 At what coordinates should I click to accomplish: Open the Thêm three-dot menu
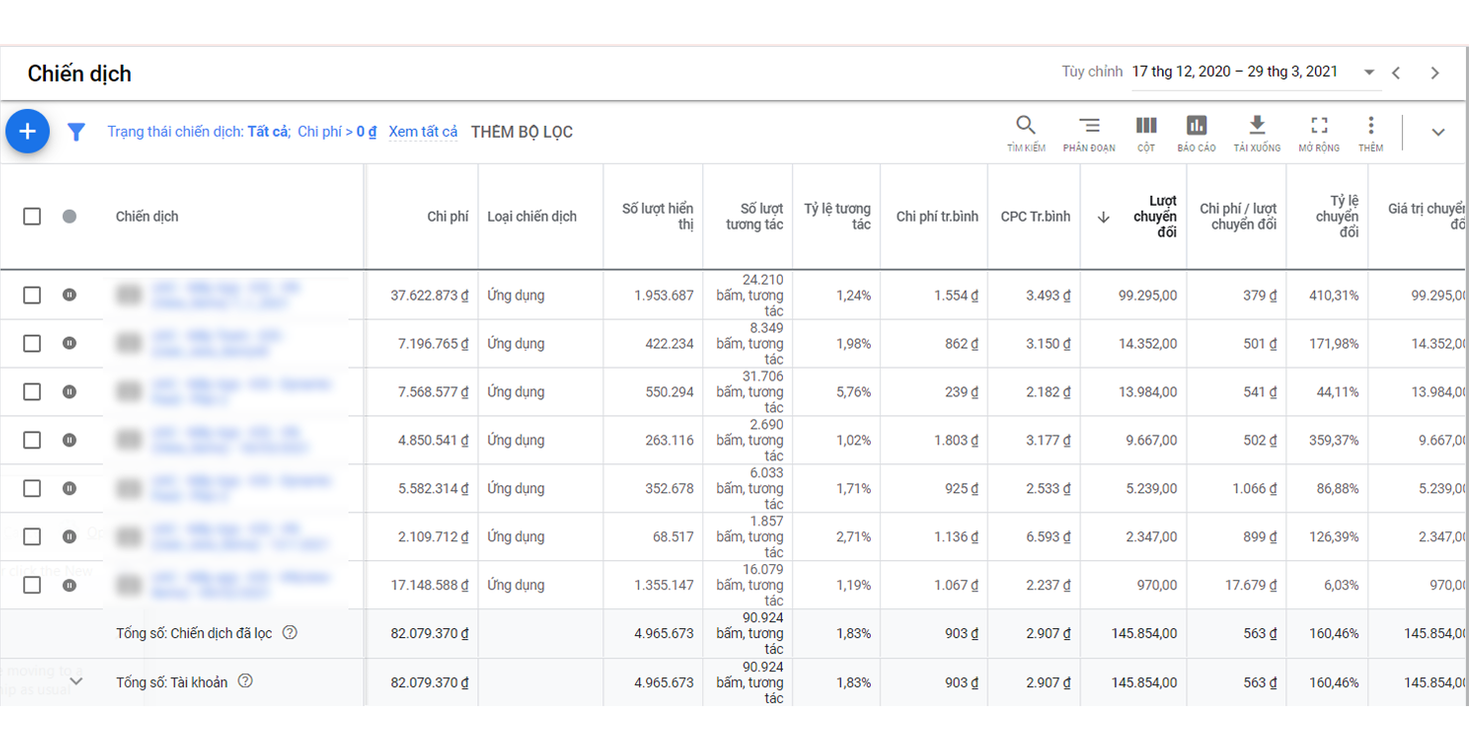[x=1370, y=132]
